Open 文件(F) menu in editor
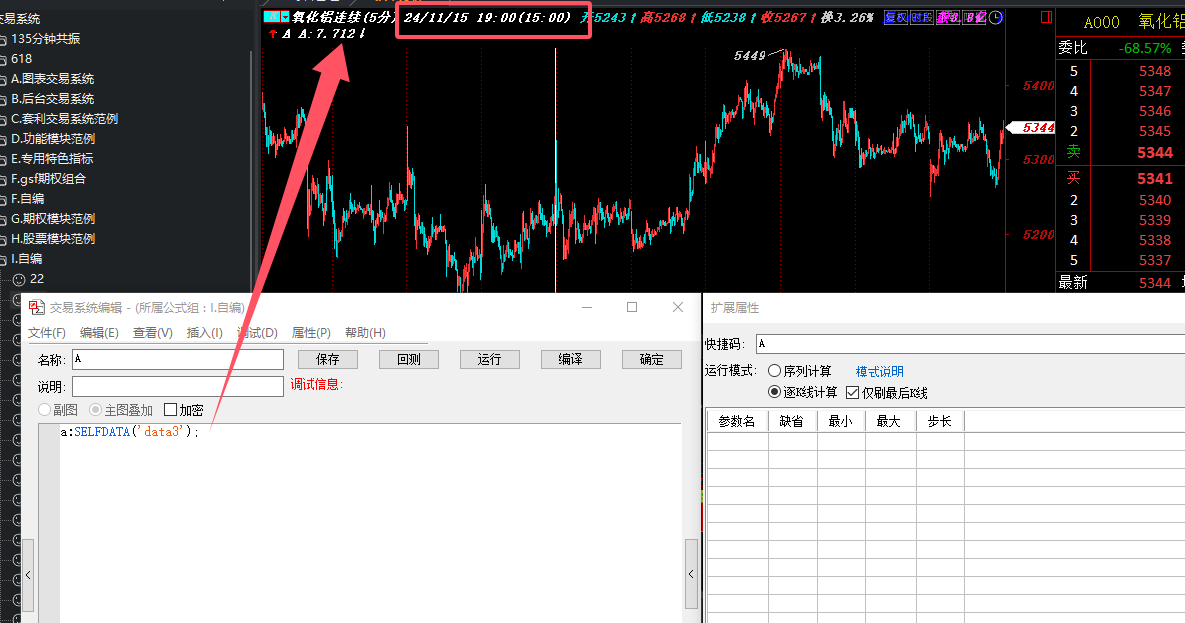This screenshot has height=623, width=1185. 47,333
